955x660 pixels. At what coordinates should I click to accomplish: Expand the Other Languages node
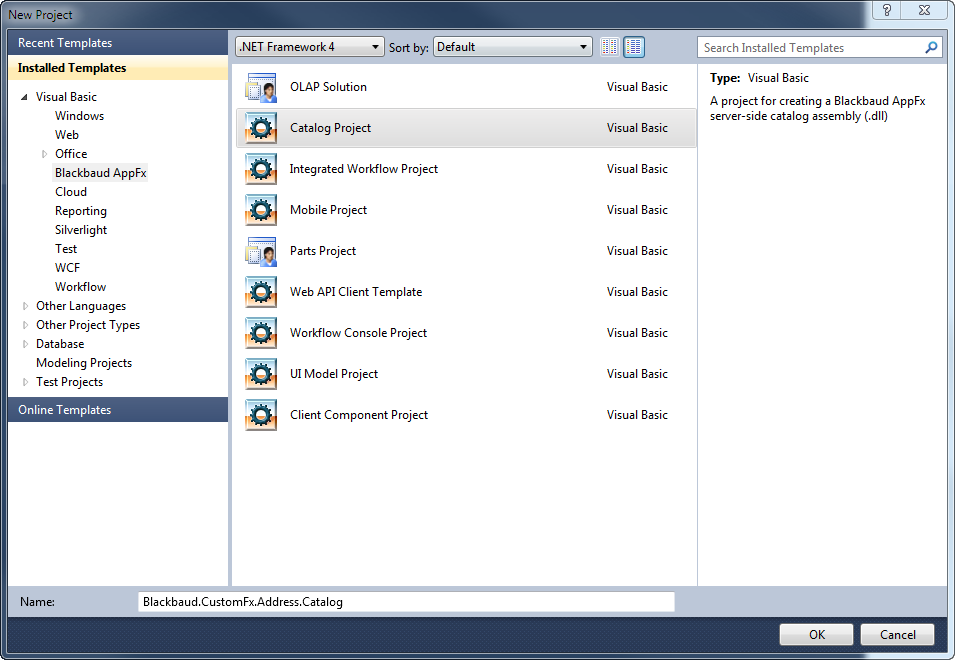25,306
